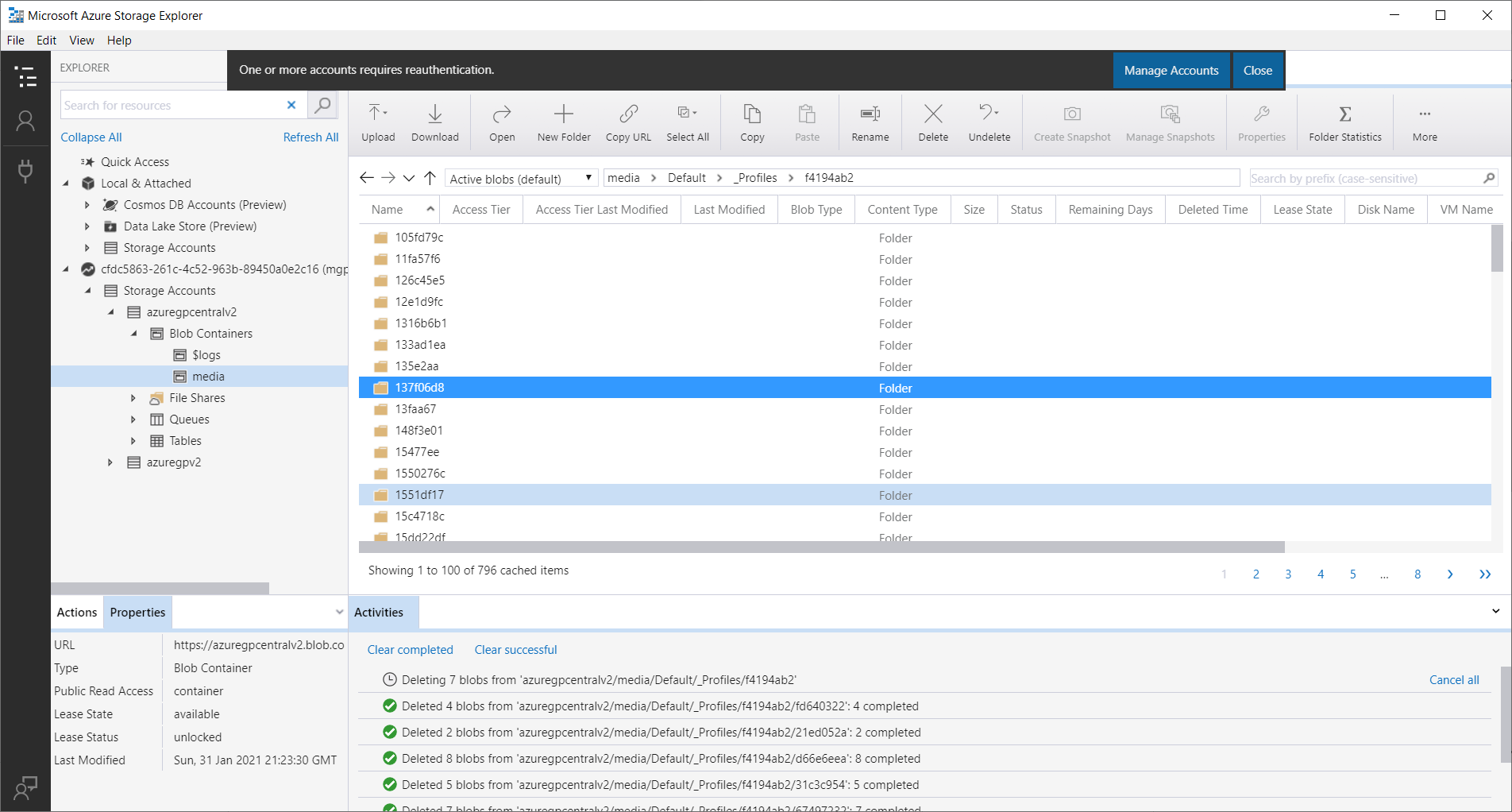Click the _Profiles breadcrumb segment
The image size is (1512, 812).
[x=755, y=178]
